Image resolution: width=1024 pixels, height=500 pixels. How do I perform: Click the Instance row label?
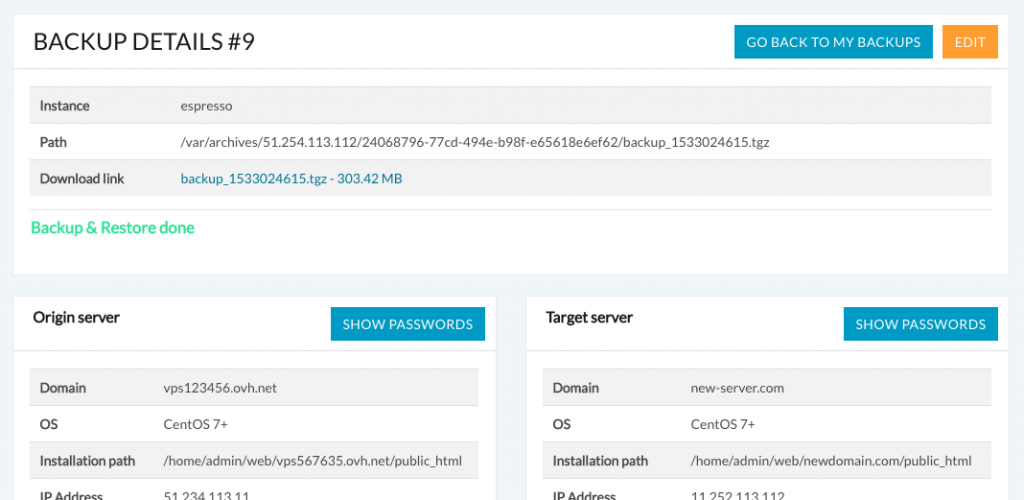tap(64, 106)
